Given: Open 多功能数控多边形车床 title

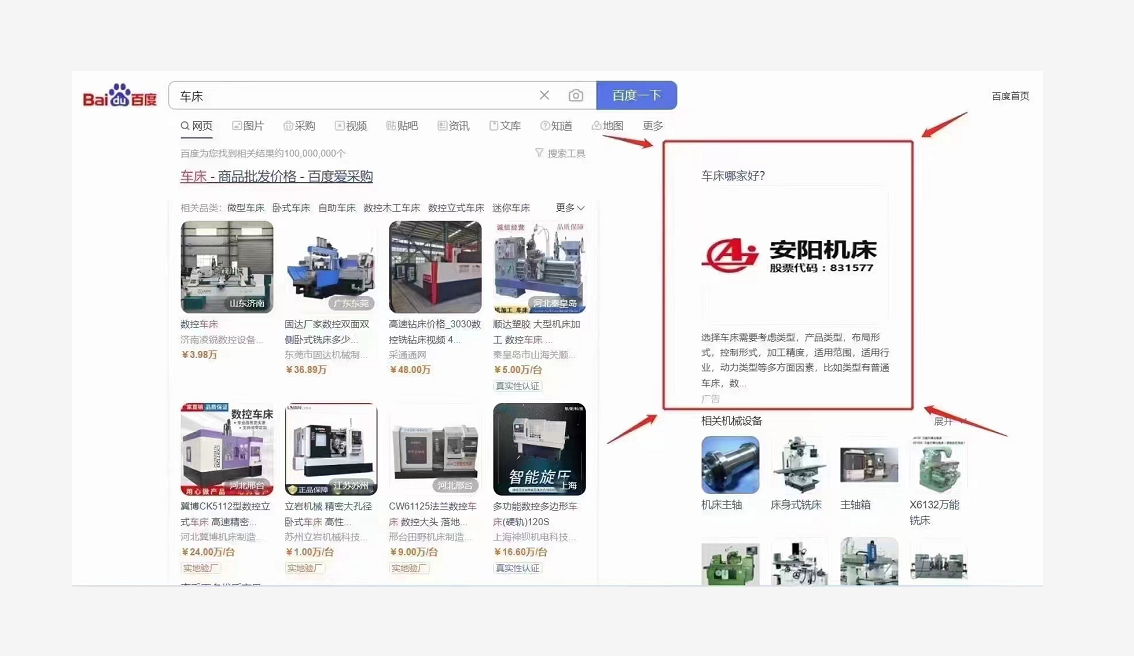Looking at the screenshot, I should (x=535, y=514).
